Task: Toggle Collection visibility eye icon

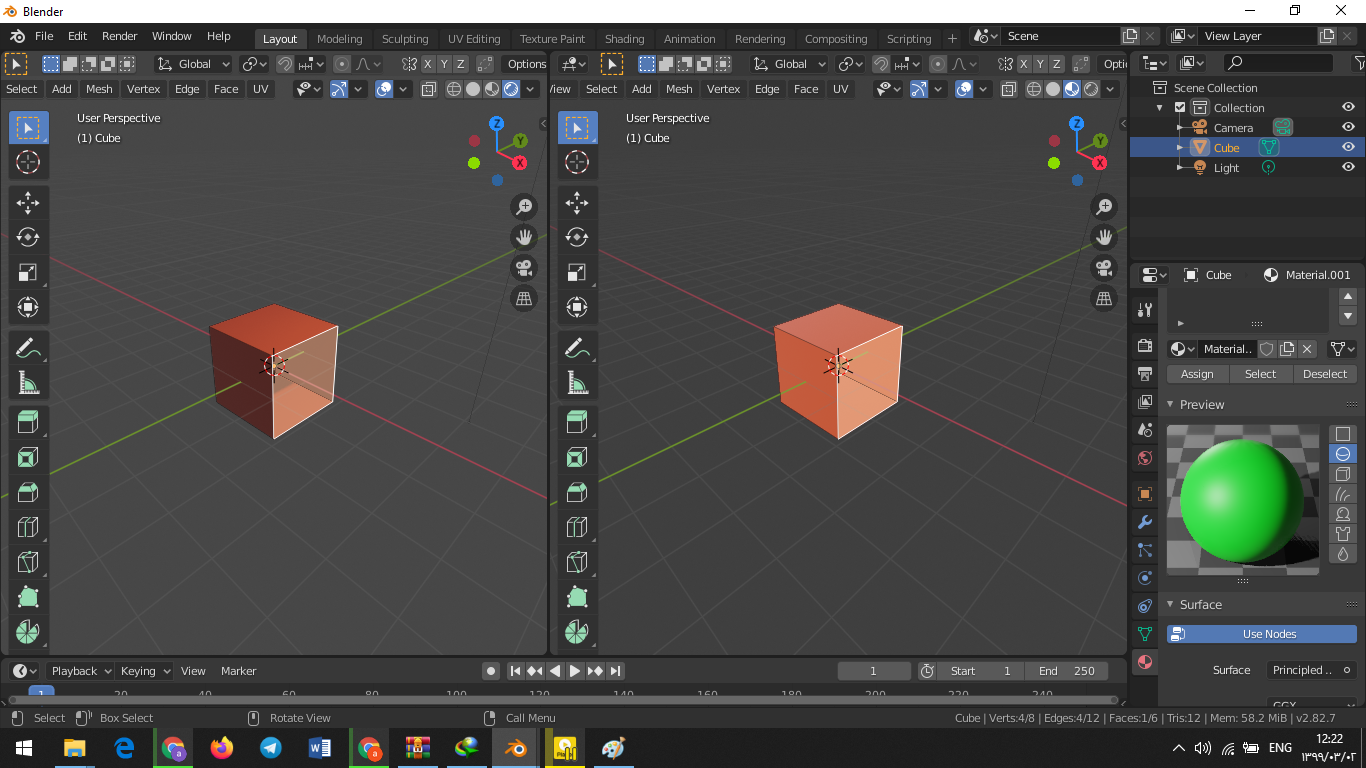Action: [1348, 107]
